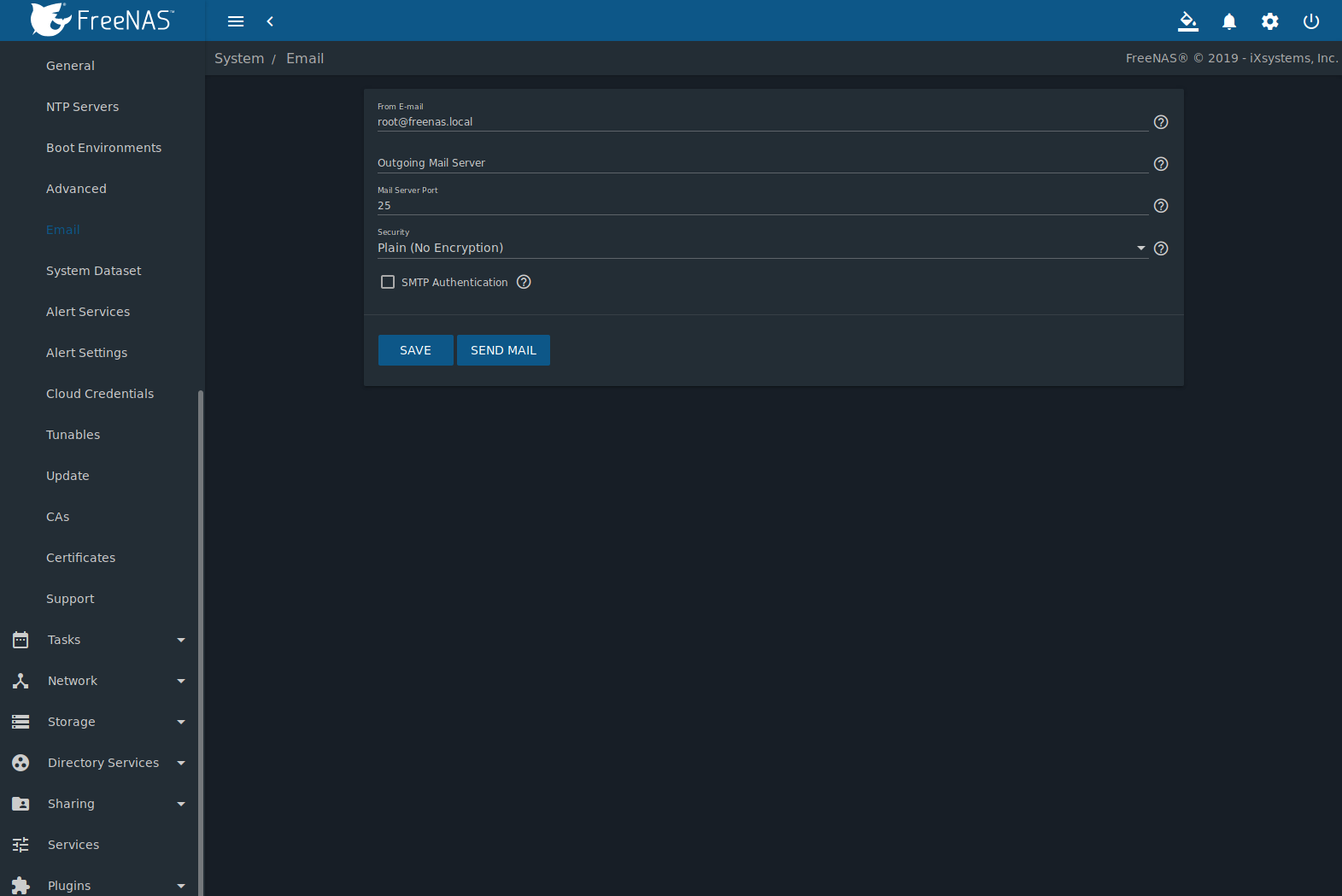Open Cloud Credentials page
This screenshot has height=896, width=1342.
[100, 394]
